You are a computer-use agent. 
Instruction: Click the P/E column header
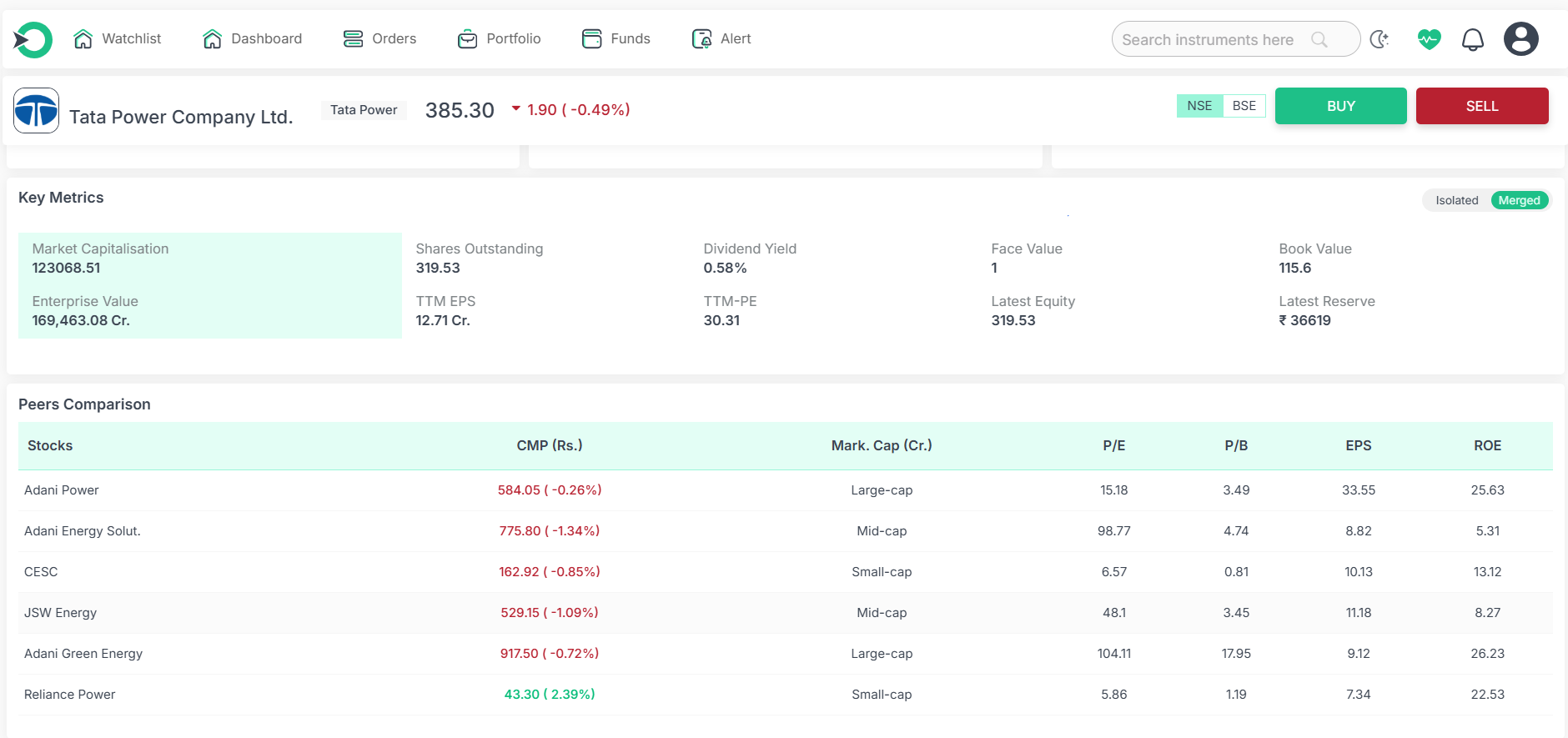1114,445
